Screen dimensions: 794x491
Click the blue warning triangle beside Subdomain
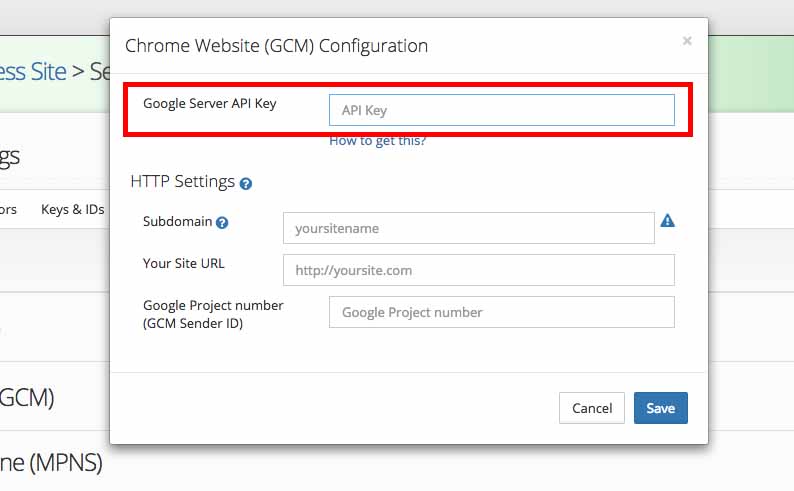pos(668,221)
